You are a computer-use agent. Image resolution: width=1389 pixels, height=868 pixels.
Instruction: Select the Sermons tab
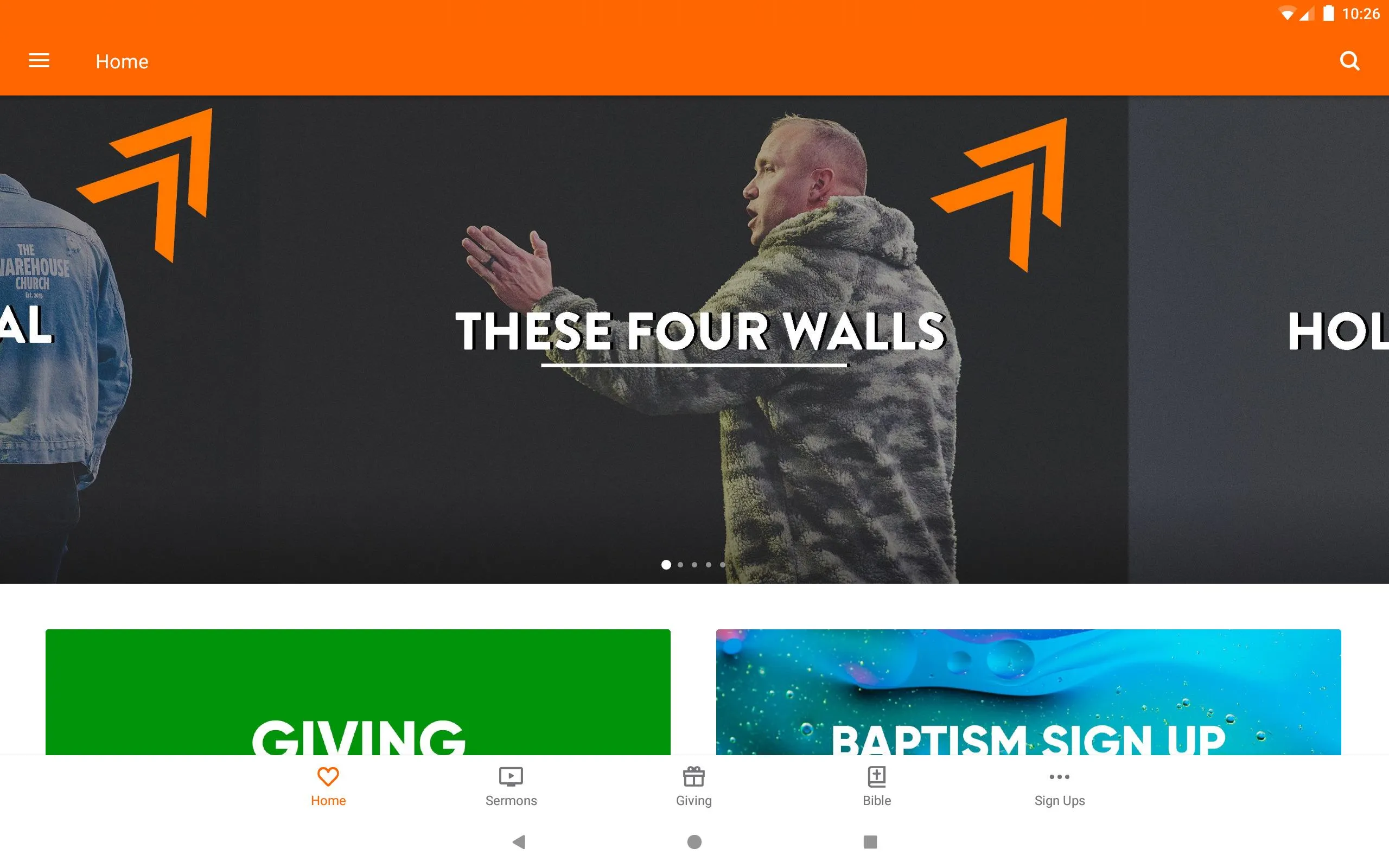[x=511, y=786]
